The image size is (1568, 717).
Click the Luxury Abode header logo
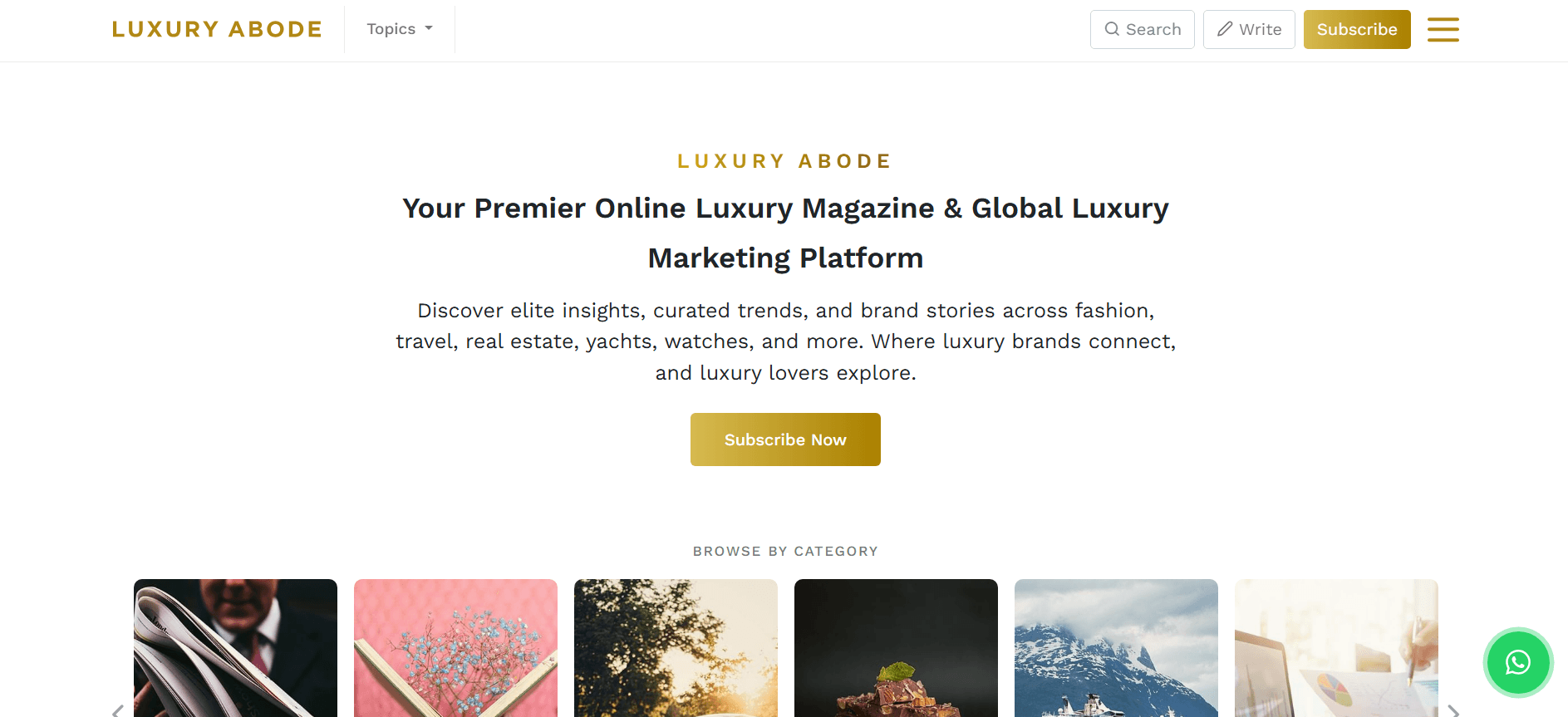pyautogui.click(x=217, y=29)
